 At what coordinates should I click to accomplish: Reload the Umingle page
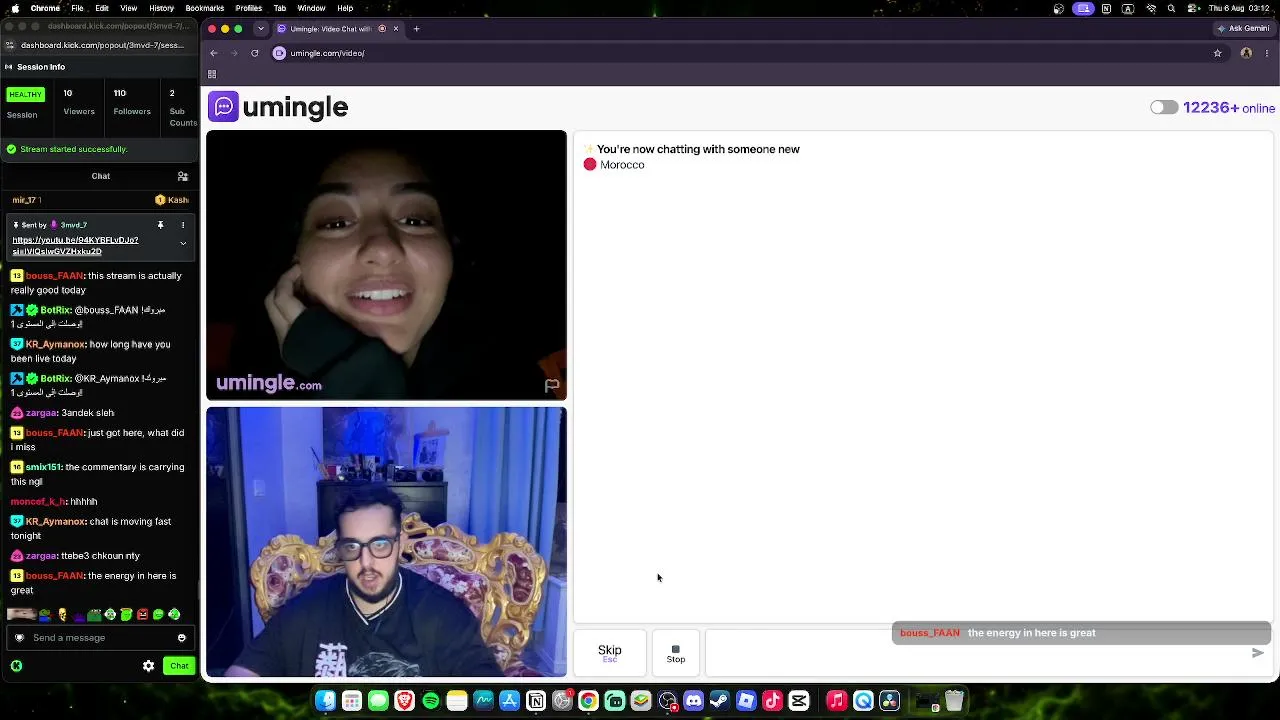click(255, 53)
